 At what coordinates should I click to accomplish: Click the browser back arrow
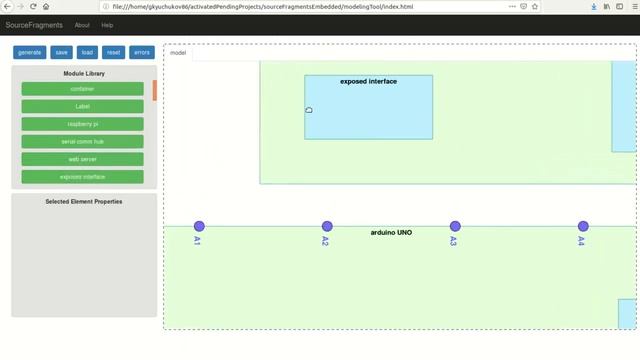point(7,7)
